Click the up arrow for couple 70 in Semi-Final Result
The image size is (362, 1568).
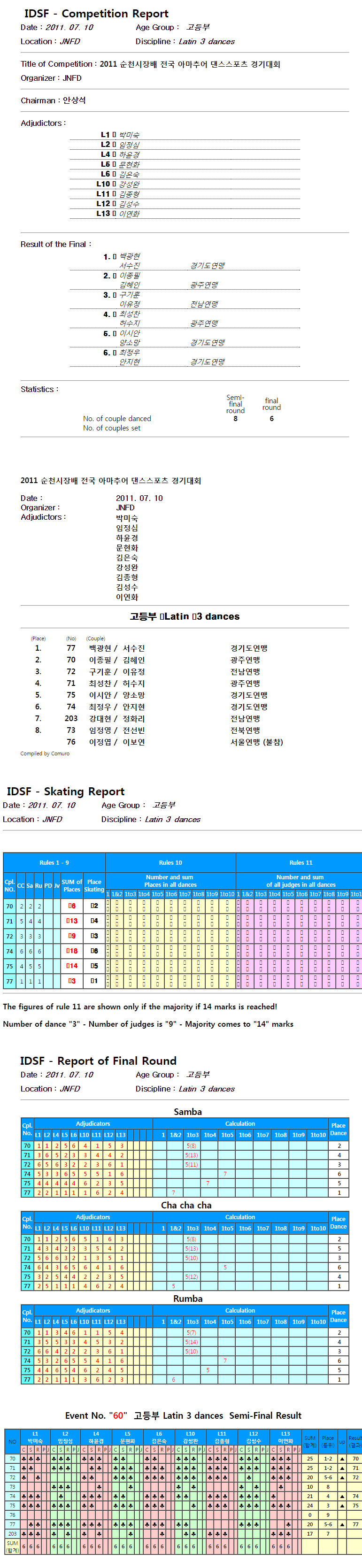tap(342, 1459)
